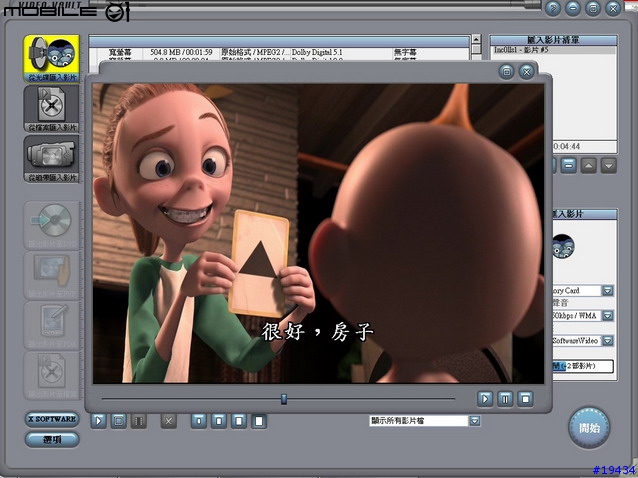Stop video in the preview window
This screenshot has height=478, width=638.
click(x=525, y=399)
